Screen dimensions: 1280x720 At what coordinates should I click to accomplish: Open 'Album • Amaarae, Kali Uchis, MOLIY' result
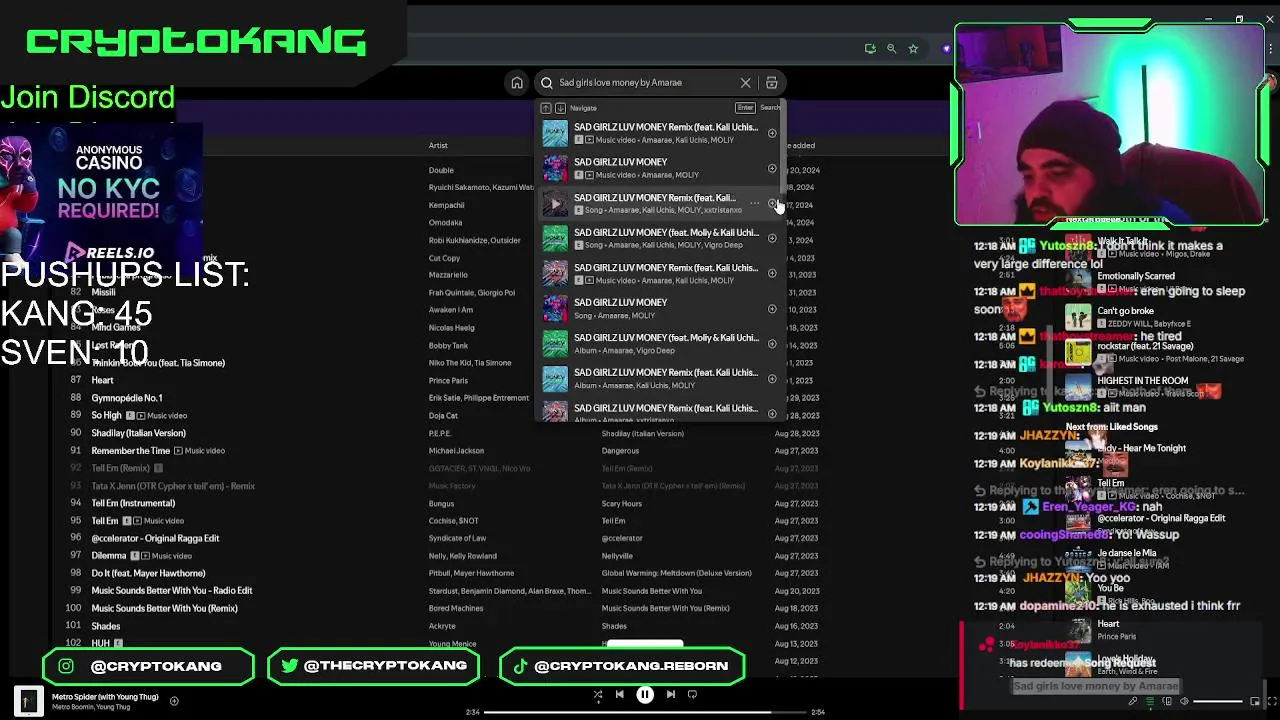click(x=658, y=379)
